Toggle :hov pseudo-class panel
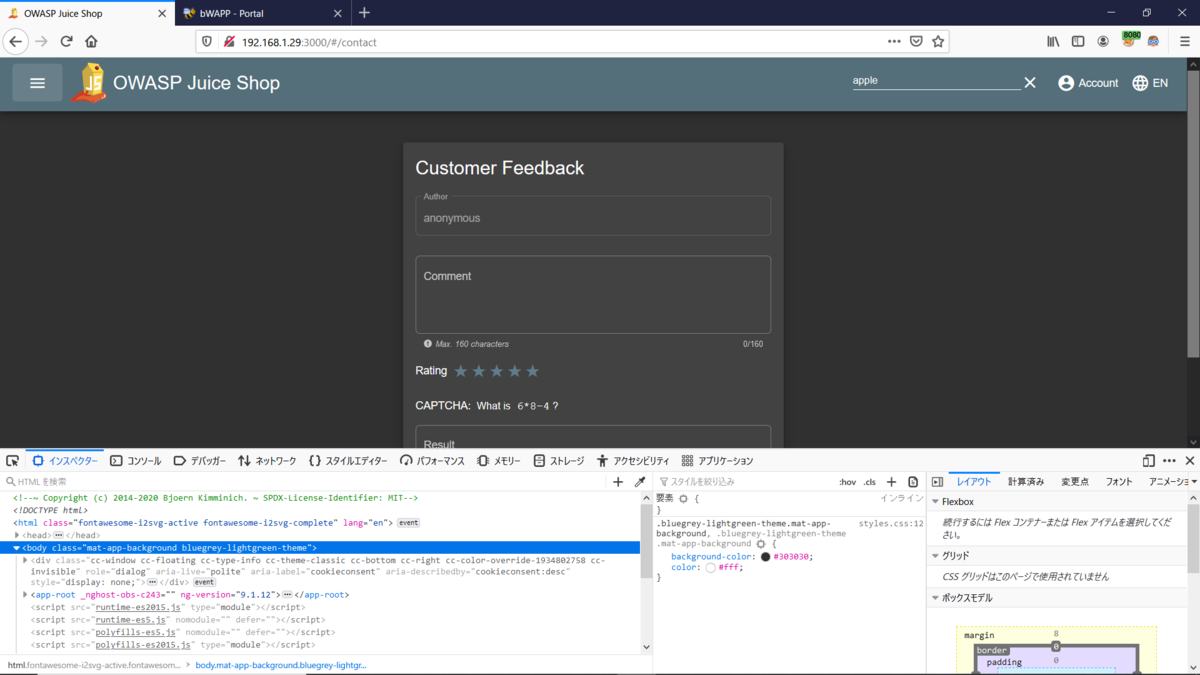Screen dimensions: 1200x675 point(847,482)
